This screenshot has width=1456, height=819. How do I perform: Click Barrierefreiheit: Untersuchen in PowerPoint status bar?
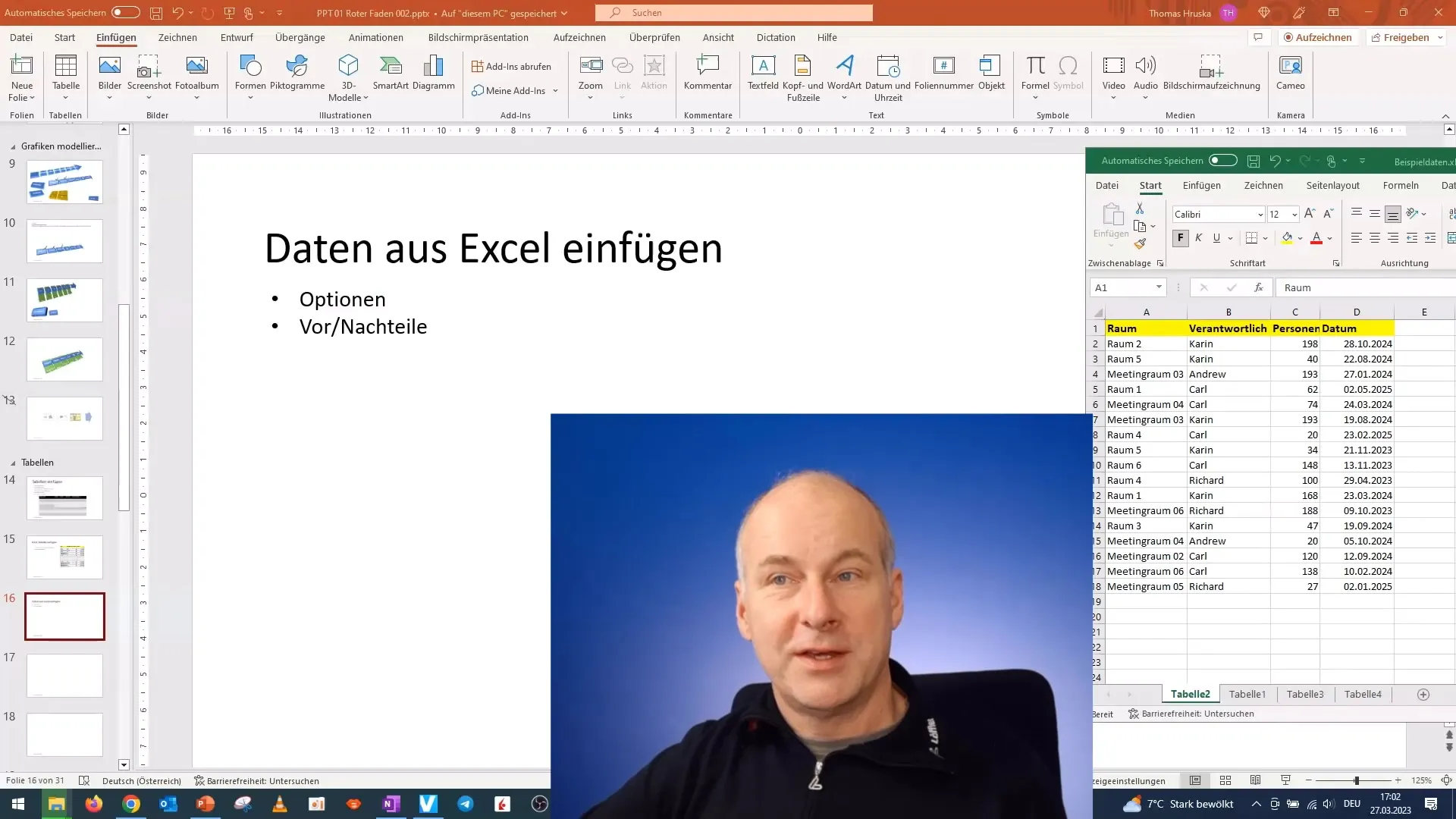coord(256,780)
